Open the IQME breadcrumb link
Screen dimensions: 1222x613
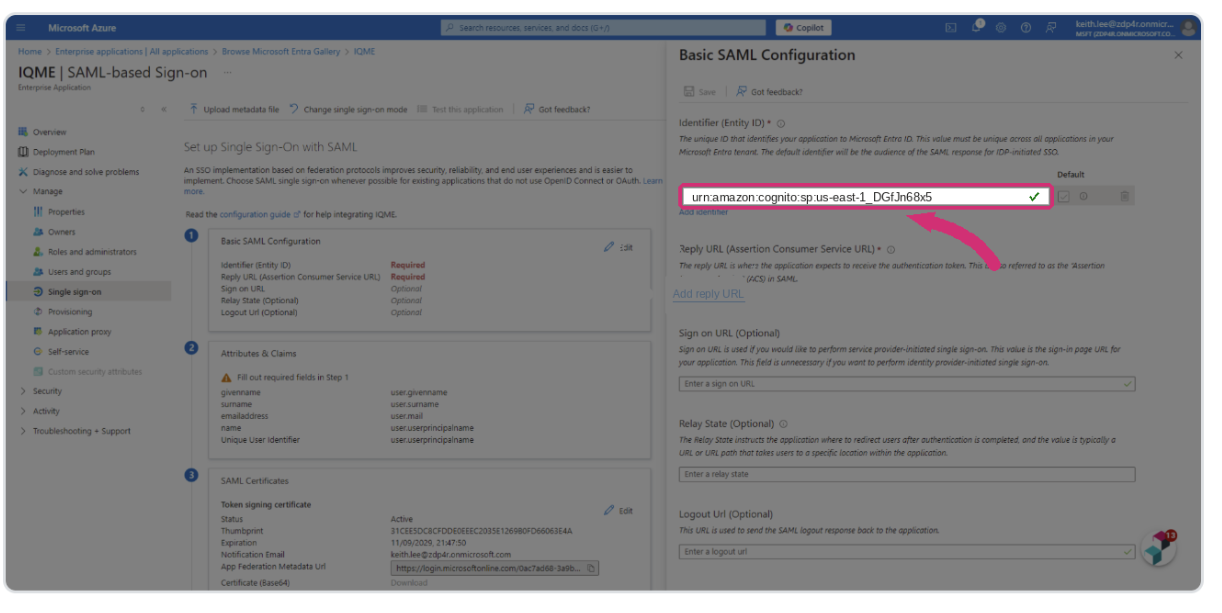click(x=364, y=51)
